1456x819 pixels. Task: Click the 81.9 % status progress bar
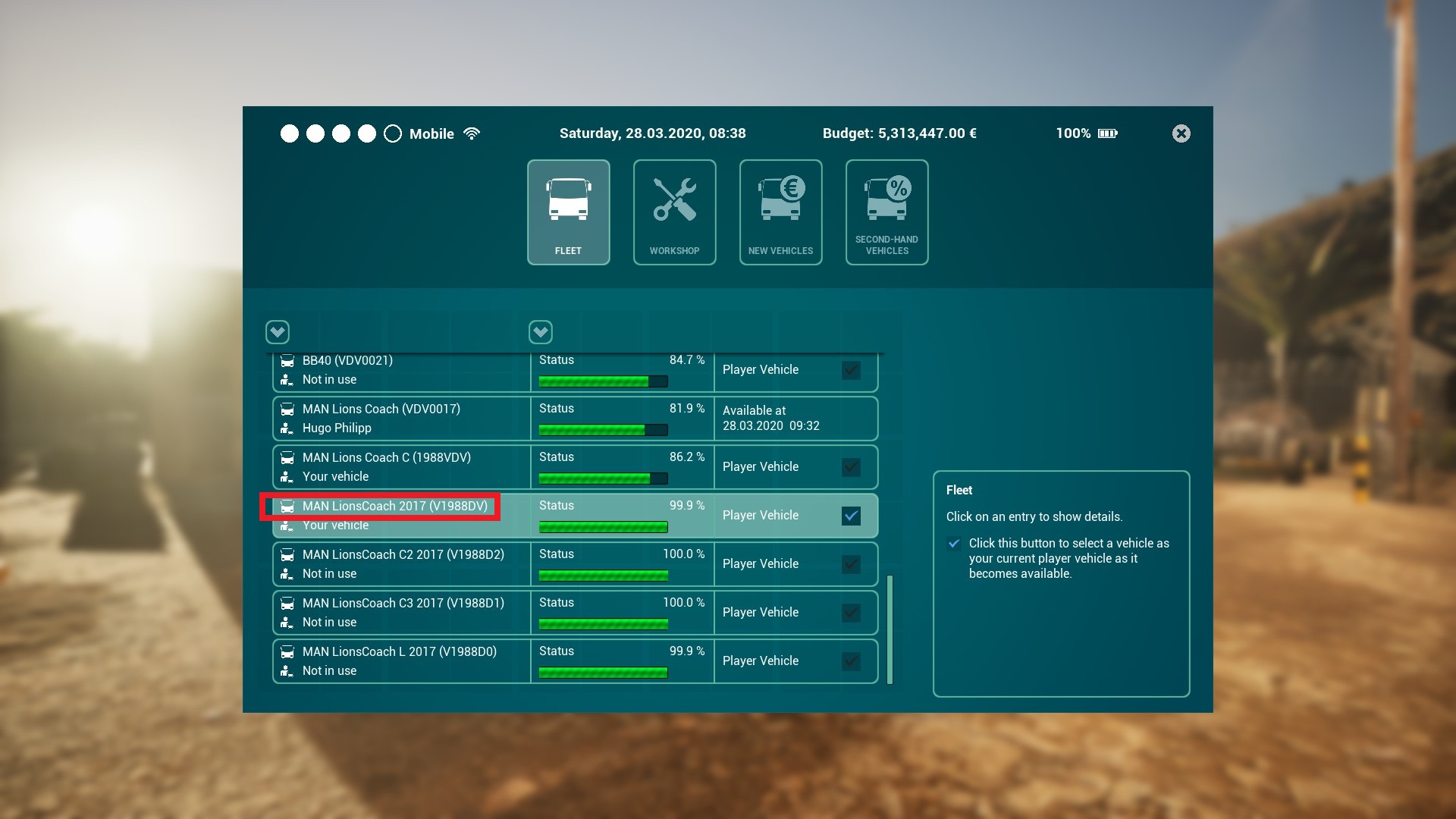[x=604, y=430]
